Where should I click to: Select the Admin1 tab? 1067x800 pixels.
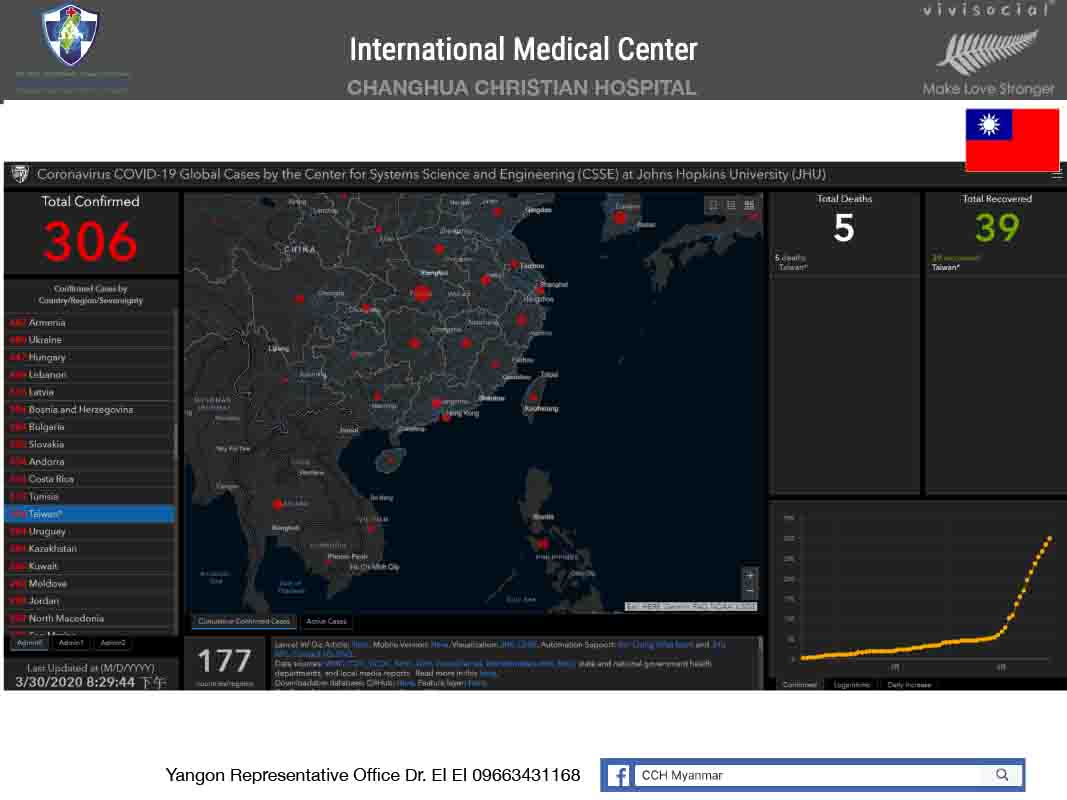pos(71,643)
